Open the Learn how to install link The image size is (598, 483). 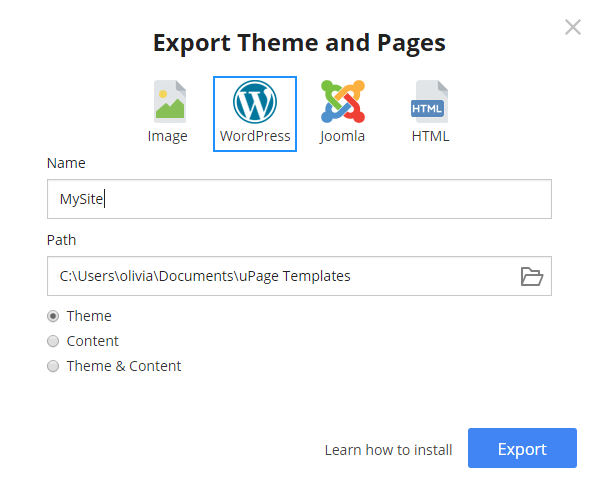pos(388,450)
